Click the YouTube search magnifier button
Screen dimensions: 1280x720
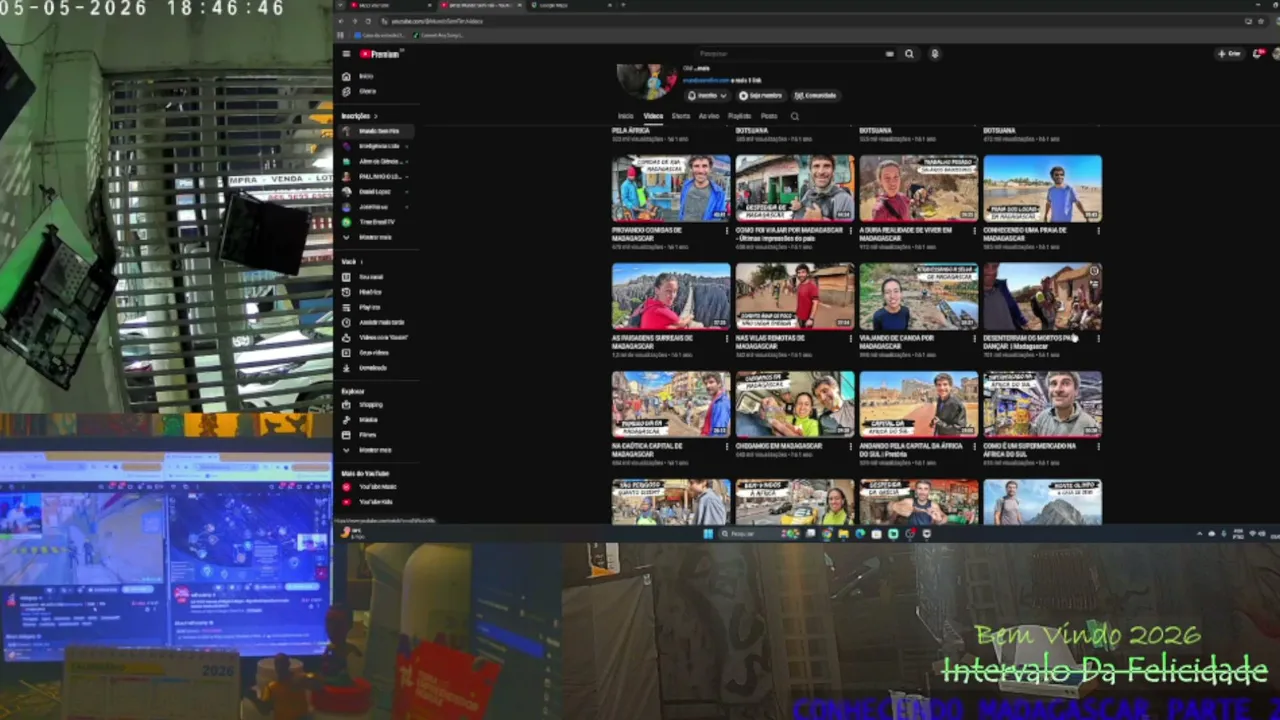pos(909,54)
